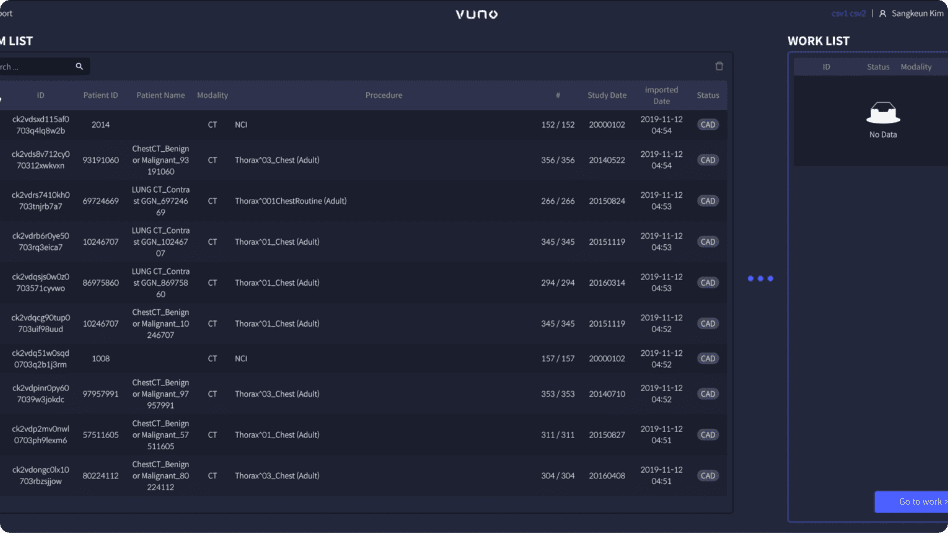Click patient ID 97957991
Image resolution: width=948 pixels, height=533 pixels.
(100, 394)
